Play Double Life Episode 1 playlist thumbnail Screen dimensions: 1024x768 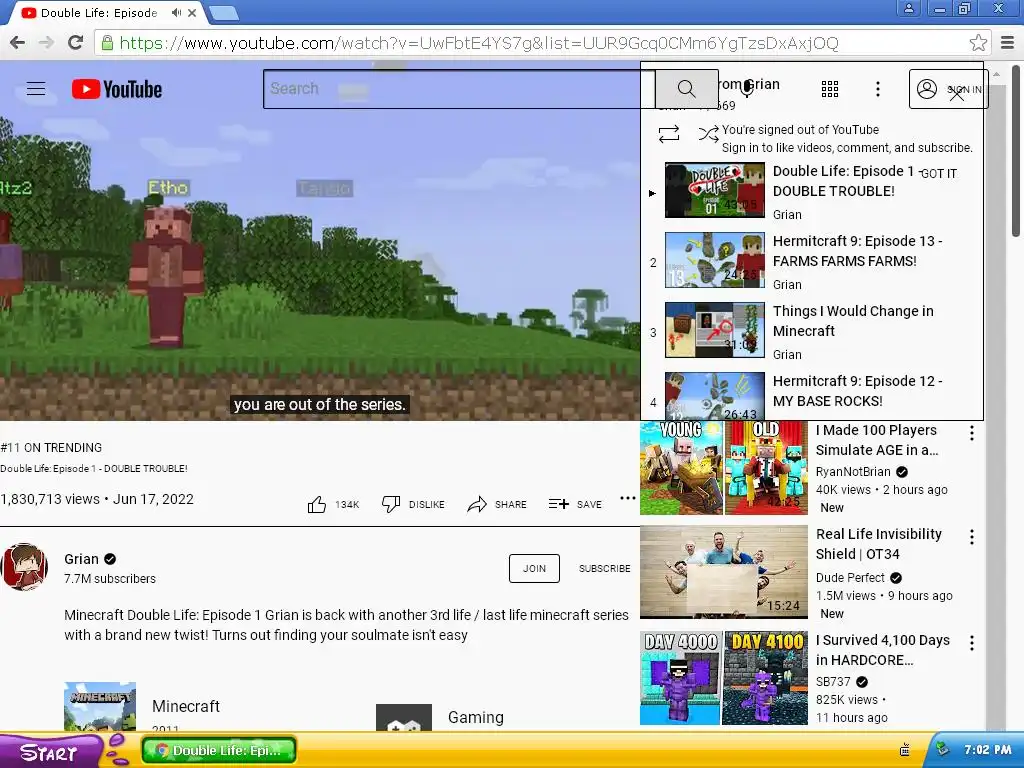coord(714,190)
